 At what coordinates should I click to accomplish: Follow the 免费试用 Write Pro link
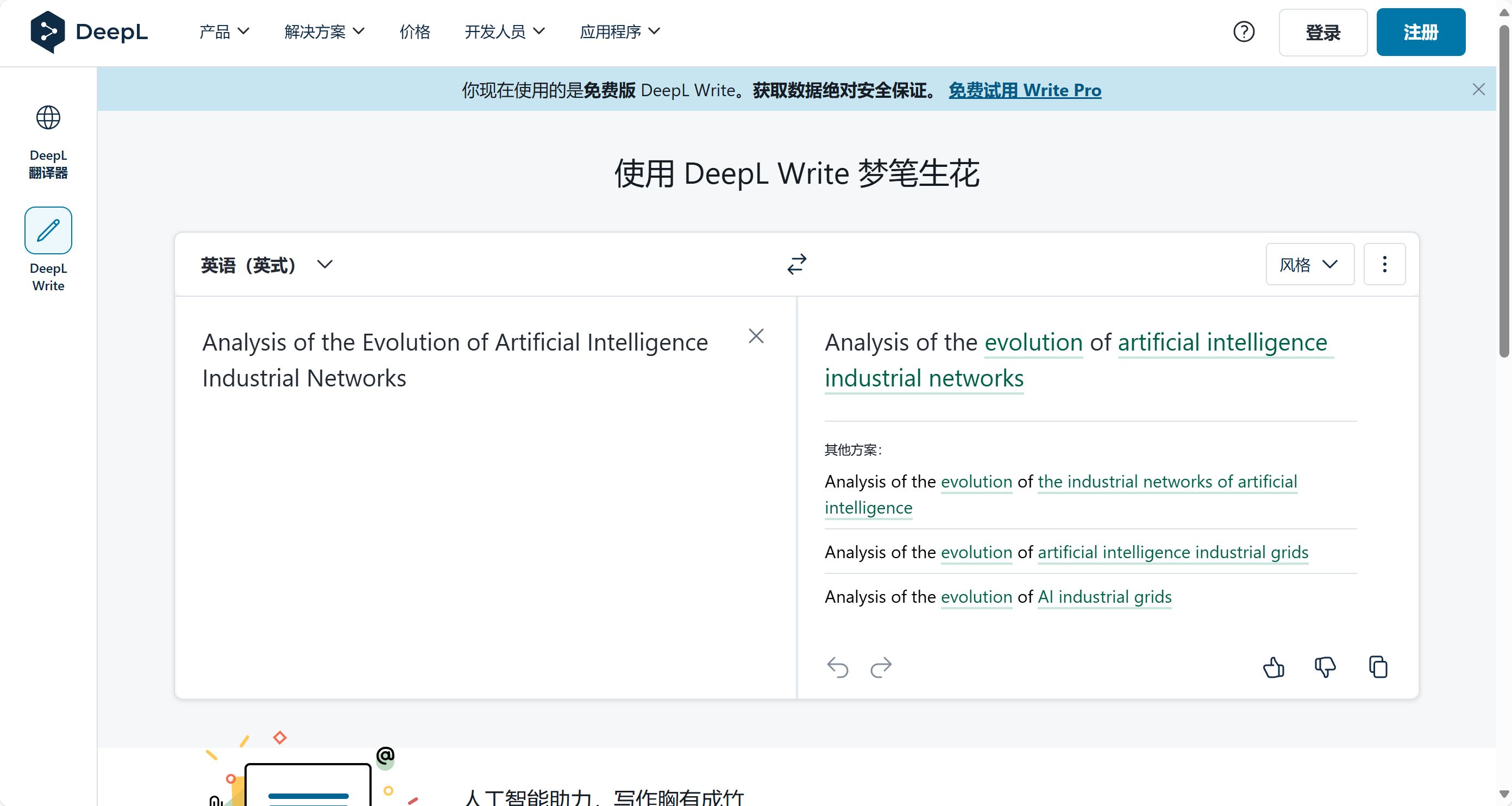[x=1025, y=90]
